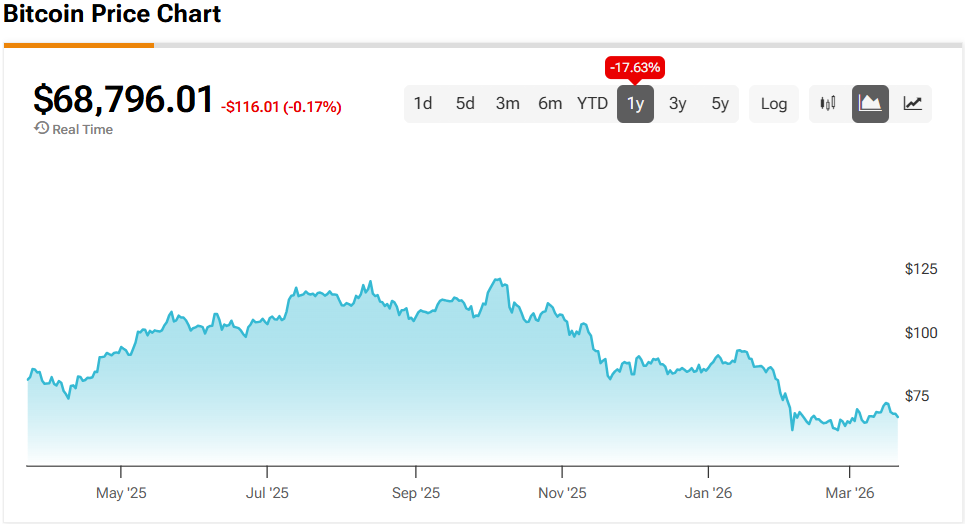
Task: Click the -$116.01 (-0.17%) price change
Action: click(281, 106)
